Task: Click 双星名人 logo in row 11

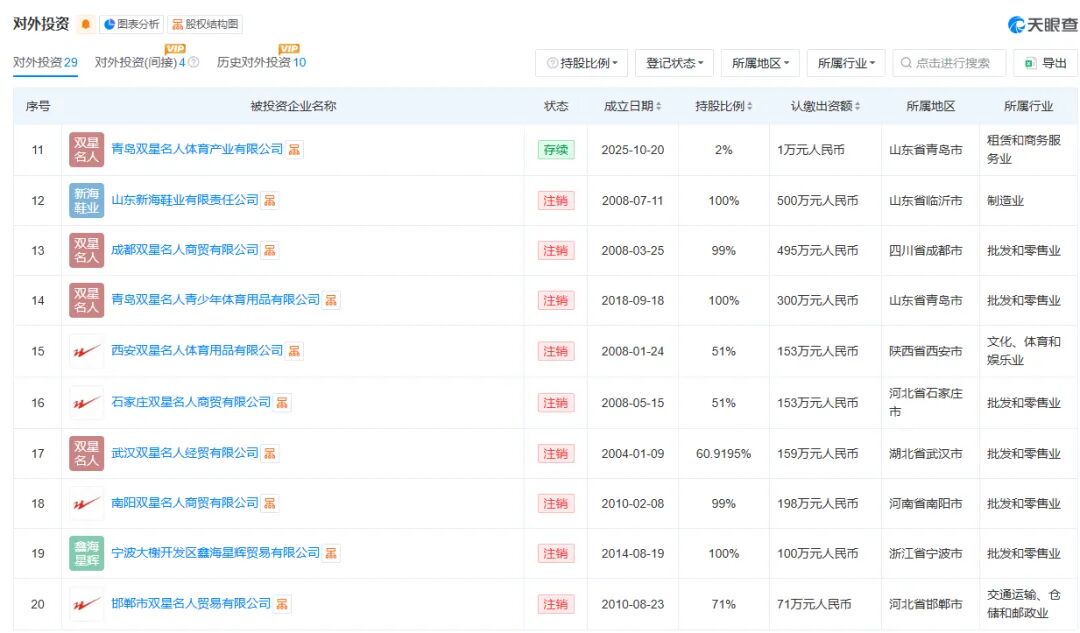Action: coord(86,149)
